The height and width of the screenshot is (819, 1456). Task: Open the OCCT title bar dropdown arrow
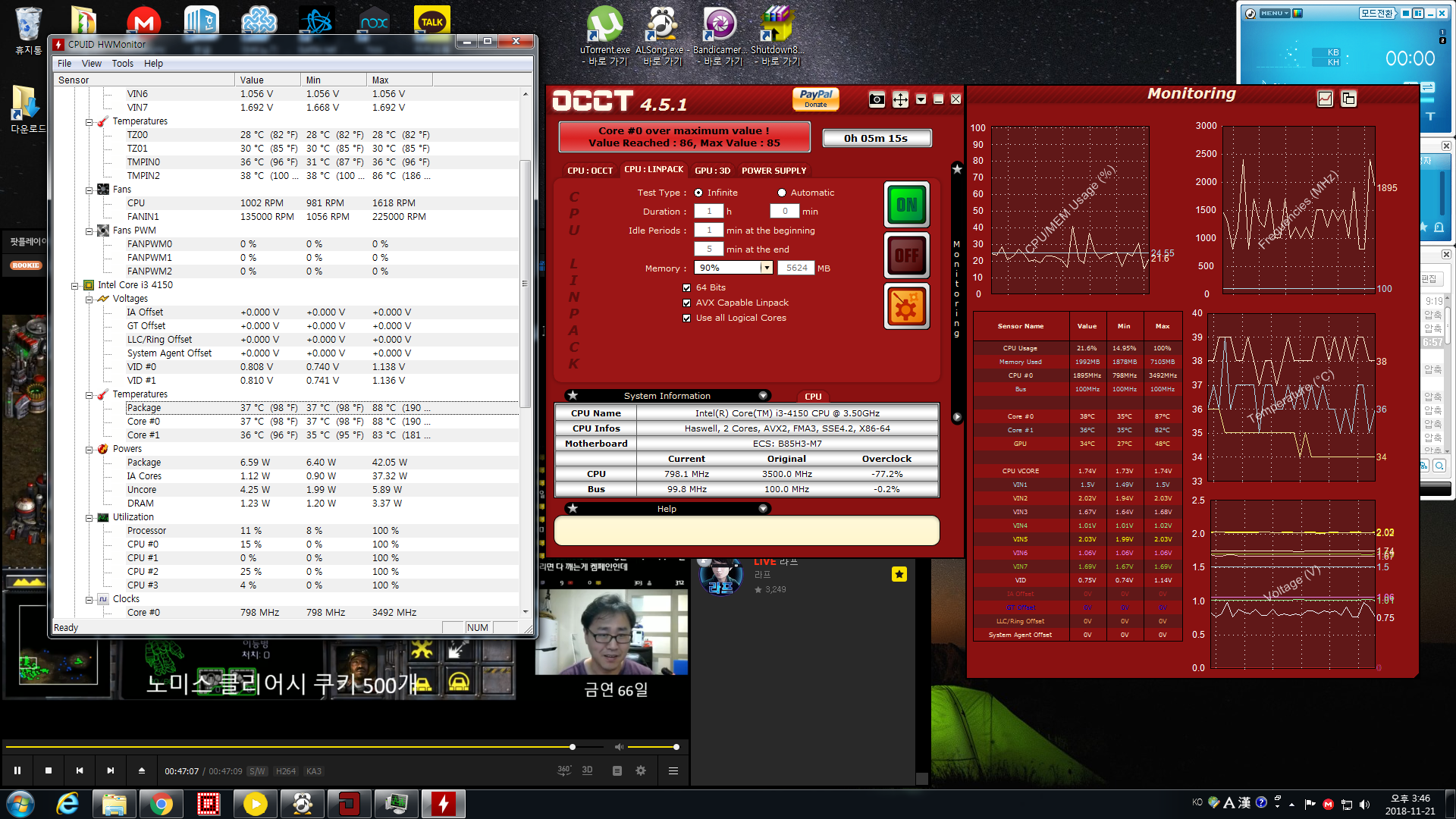pos(921,99)
